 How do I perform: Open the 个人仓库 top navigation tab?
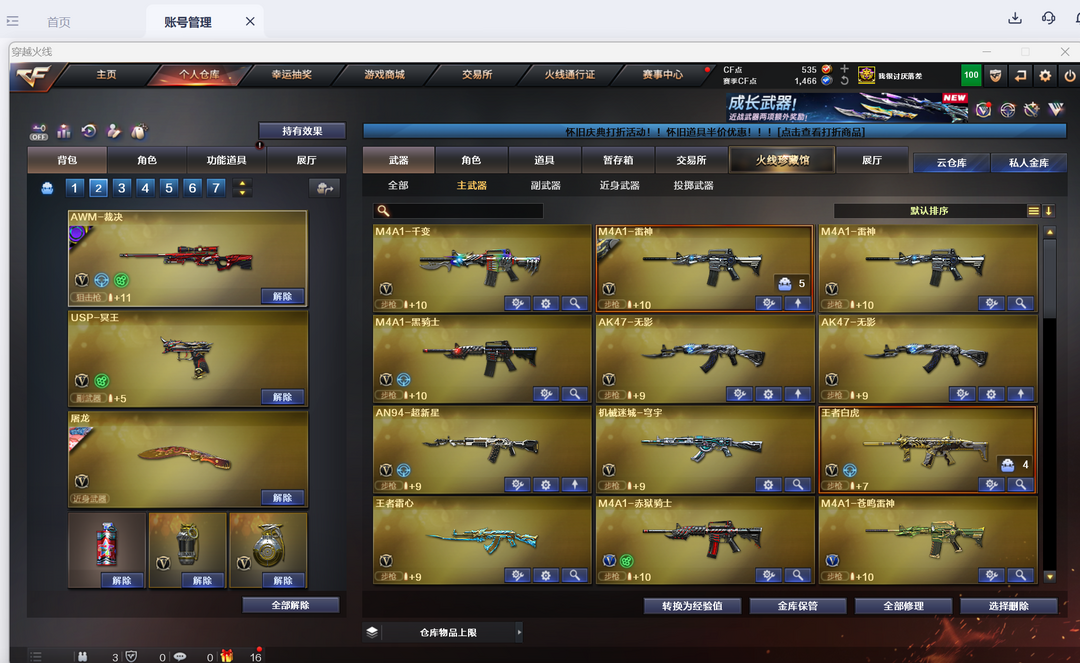click(199, 74)
